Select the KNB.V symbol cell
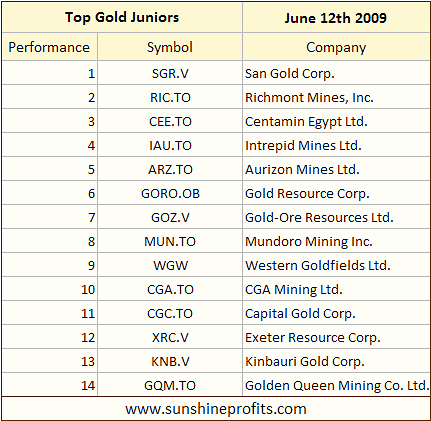Screen dimensions: 431x421 pos(170,361)
